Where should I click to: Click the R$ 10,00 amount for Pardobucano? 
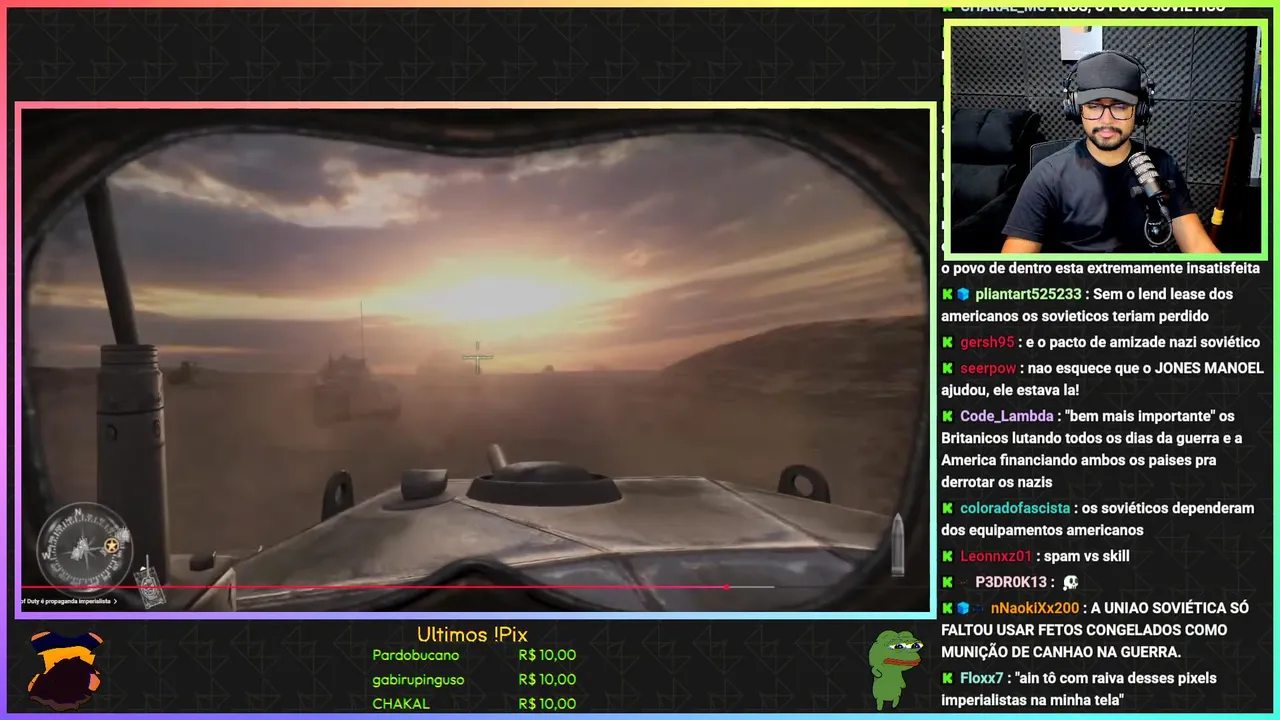pyautogui.click(x=547, y=655)
